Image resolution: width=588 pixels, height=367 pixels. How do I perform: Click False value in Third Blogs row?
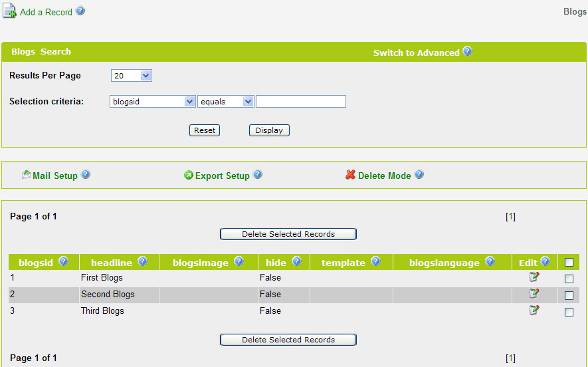270,311
